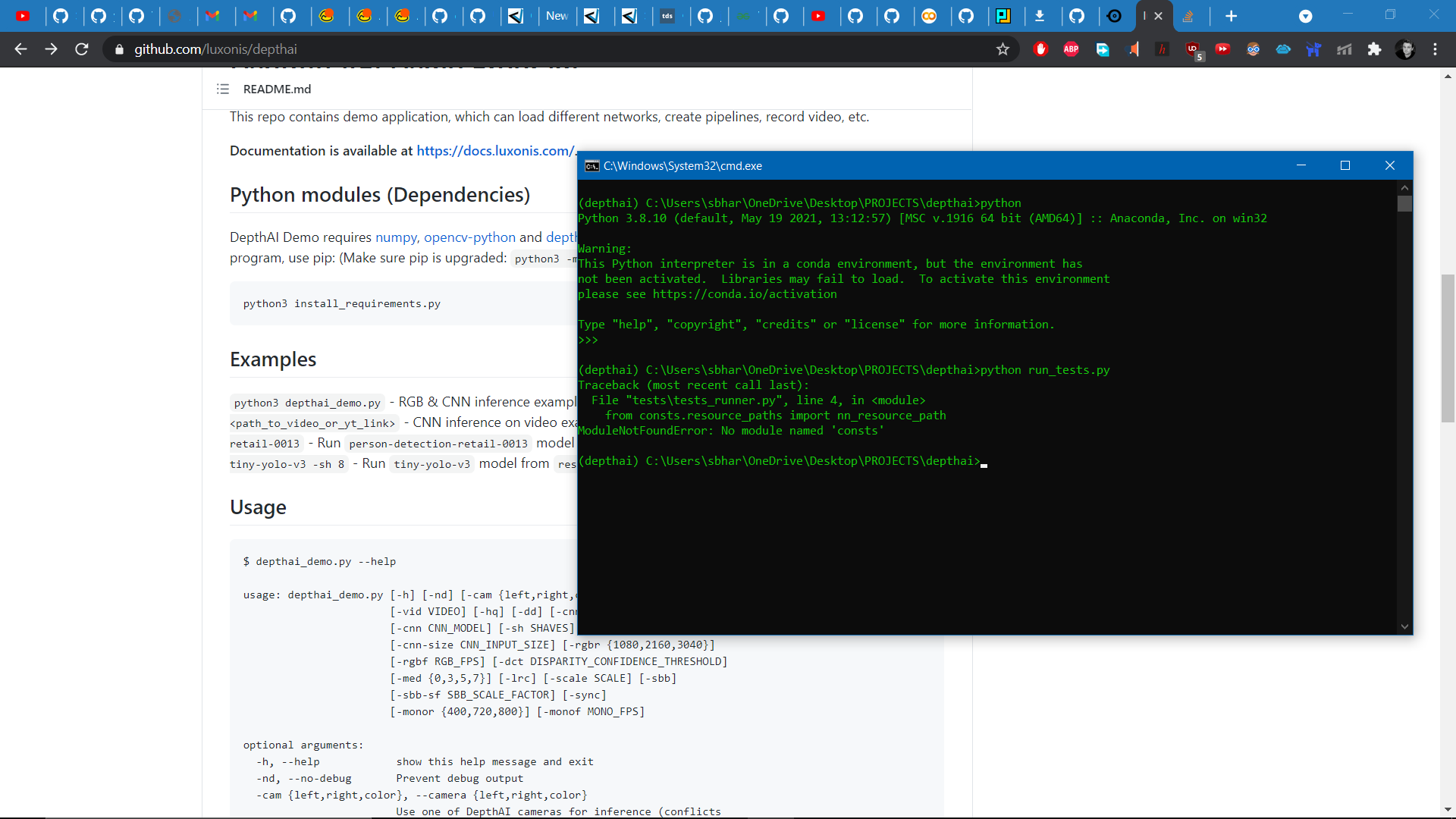Image resolution: width=1456 pixels, height=819 pixels.
Task: Click 'optional arguments:' in usage block
Action: click(303, 745)
